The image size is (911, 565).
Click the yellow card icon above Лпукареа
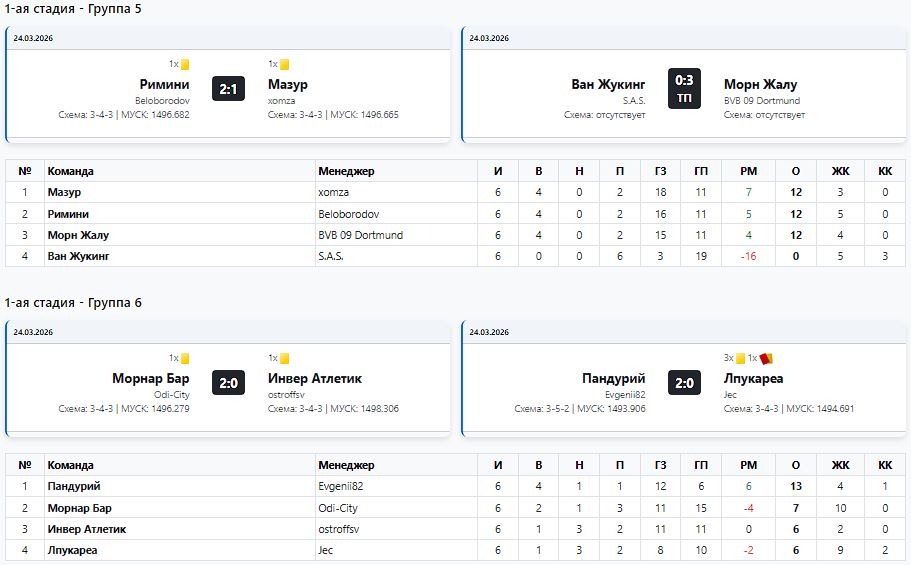point(741,359)
